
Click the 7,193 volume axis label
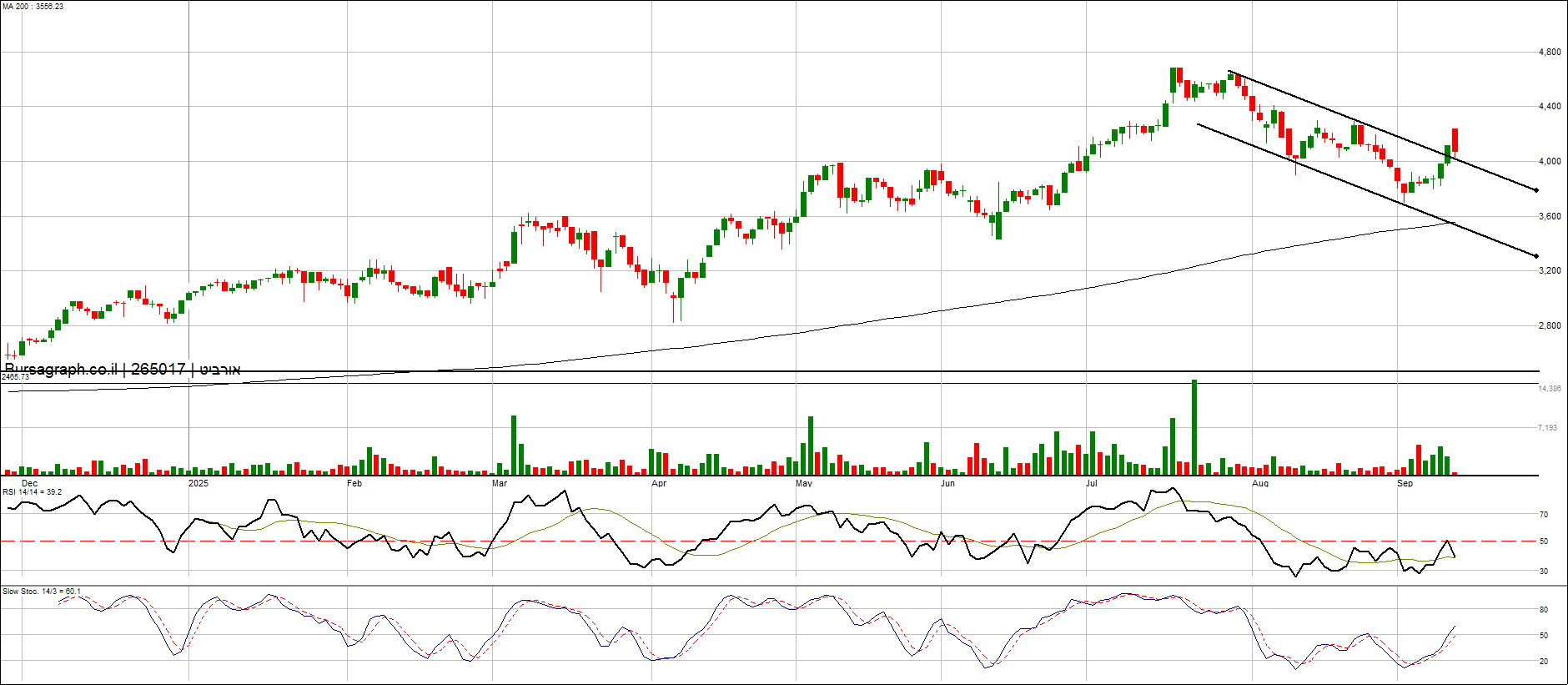point(1548,428)
